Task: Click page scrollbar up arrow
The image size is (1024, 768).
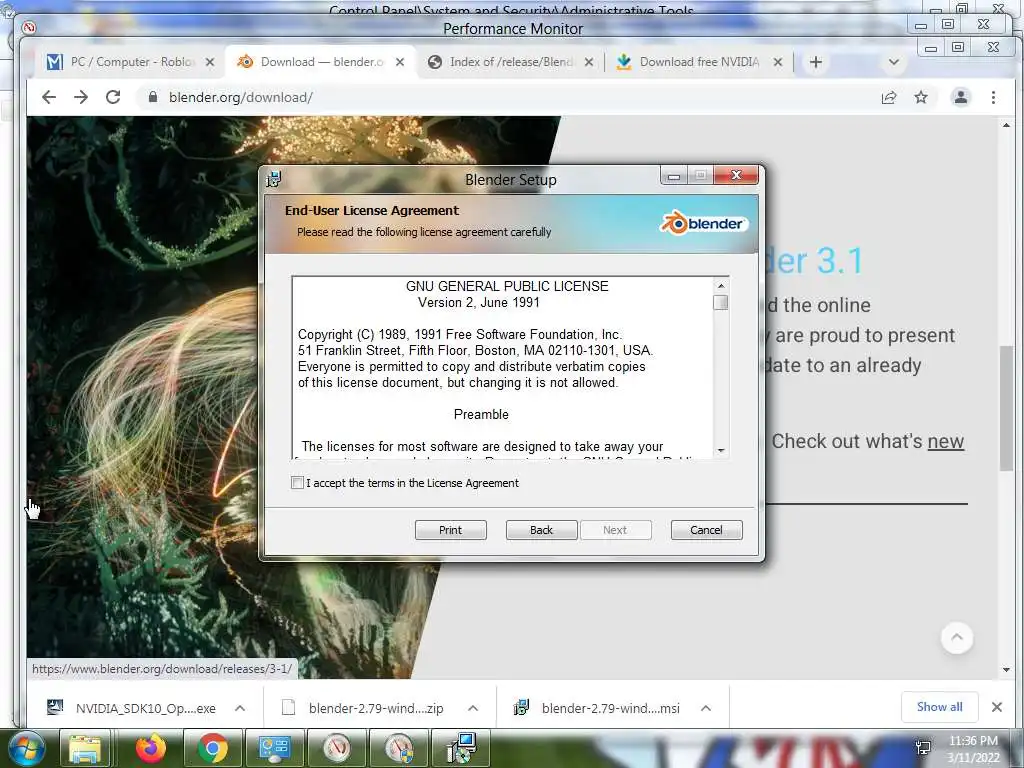Action: pyautogui.click(x=1006, y=125)
